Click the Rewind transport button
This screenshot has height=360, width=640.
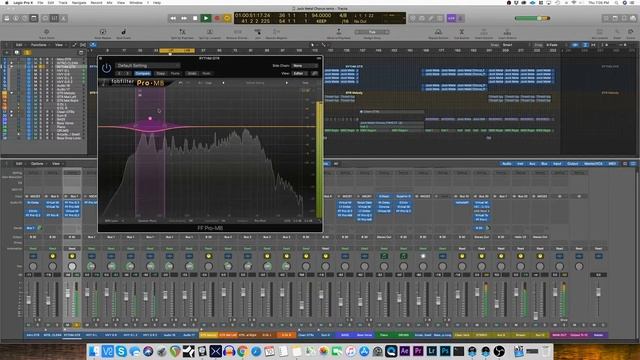tap(173, 18)
